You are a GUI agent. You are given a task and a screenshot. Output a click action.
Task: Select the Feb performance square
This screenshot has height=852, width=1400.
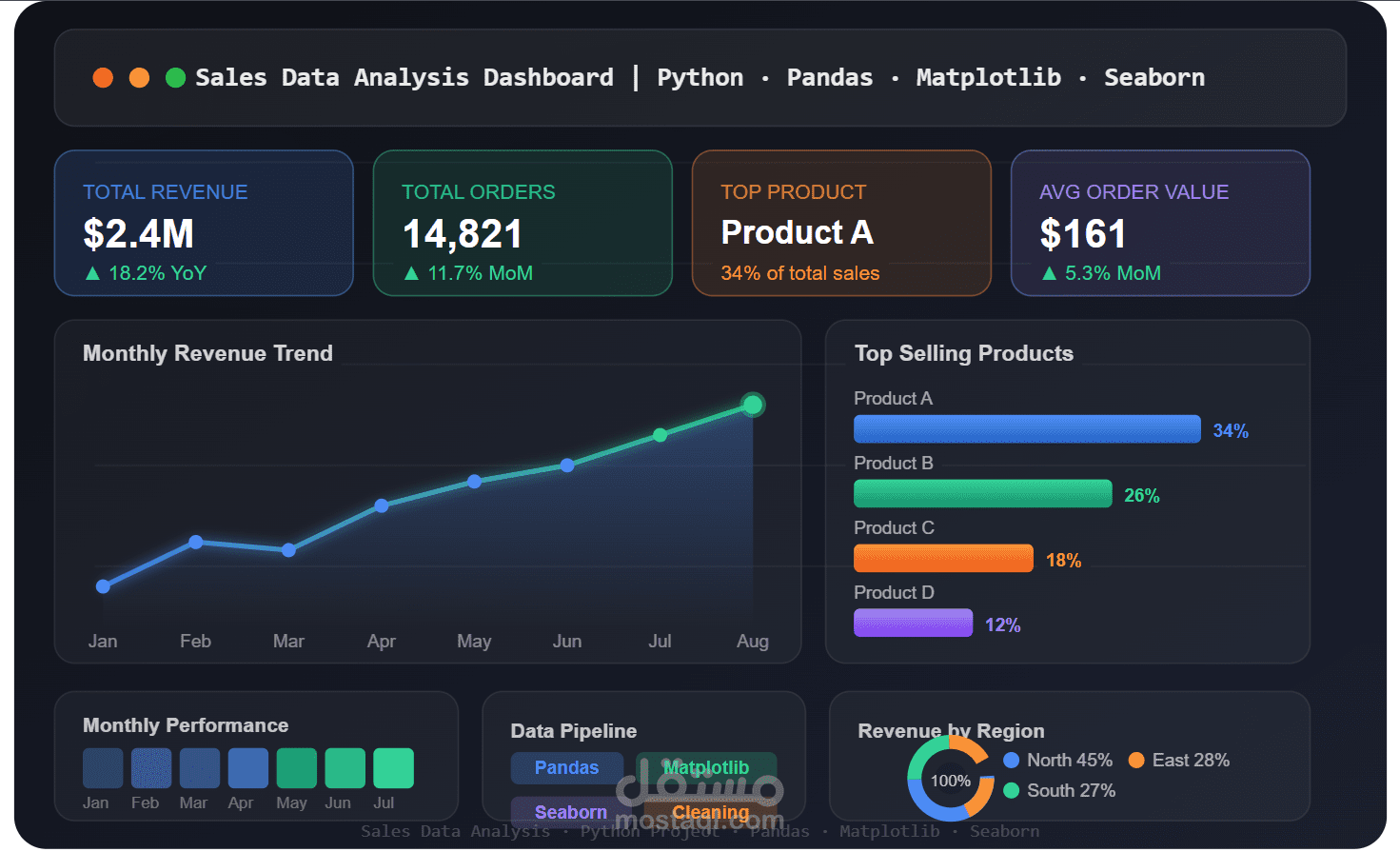point(151,768)
